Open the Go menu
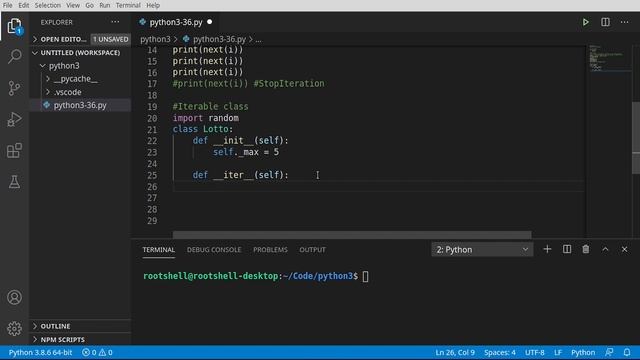This screenshot has width=640, height=360. pyautogui.click(x=89, y=5)
